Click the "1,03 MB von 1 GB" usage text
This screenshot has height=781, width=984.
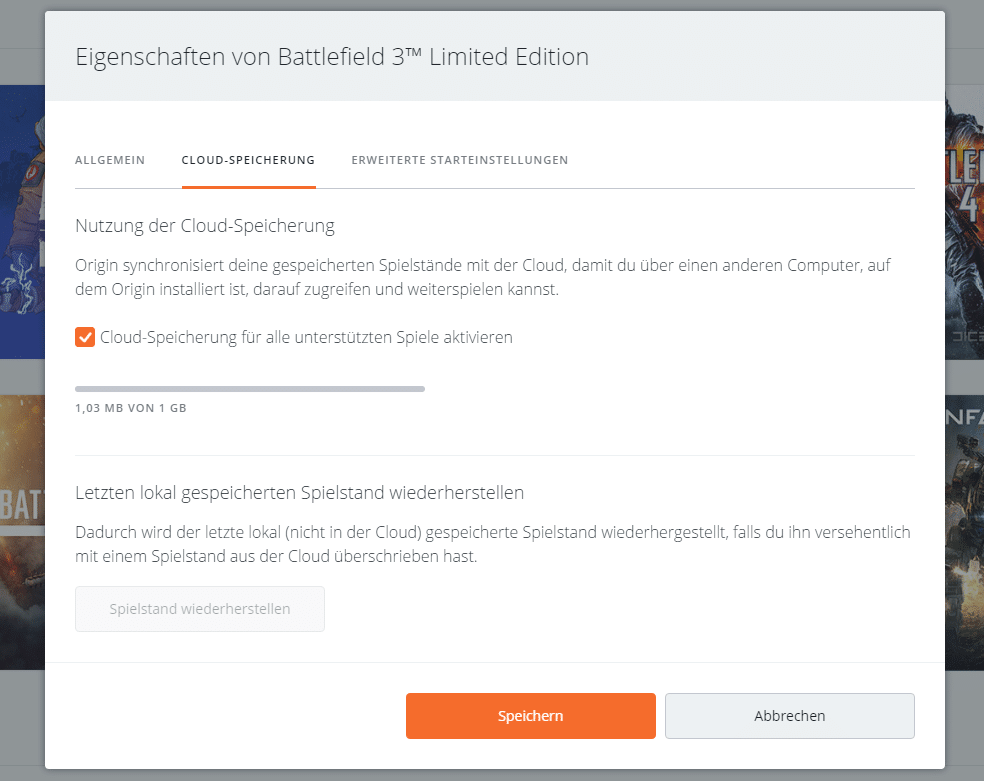131,408
